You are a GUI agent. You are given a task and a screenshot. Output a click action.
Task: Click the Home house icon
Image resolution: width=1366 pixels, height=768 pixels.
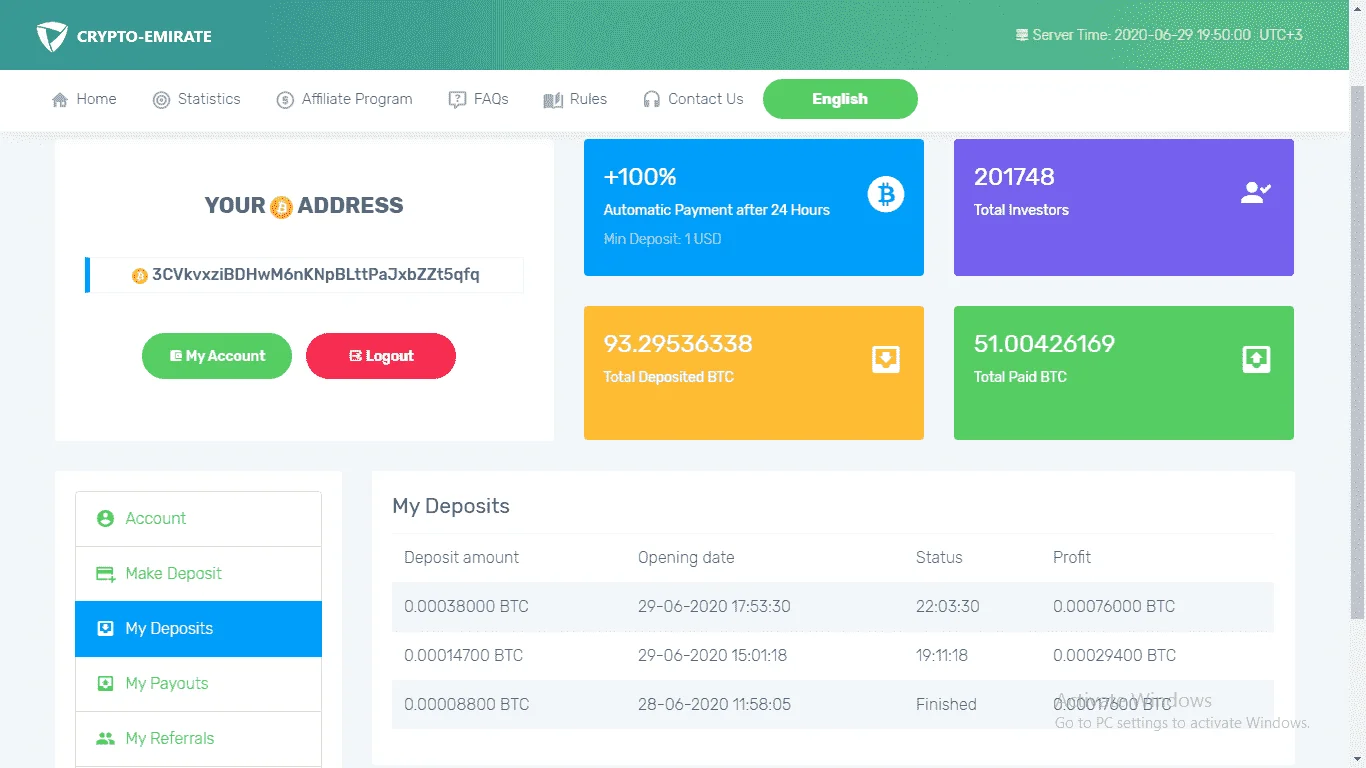pos(60,100)
